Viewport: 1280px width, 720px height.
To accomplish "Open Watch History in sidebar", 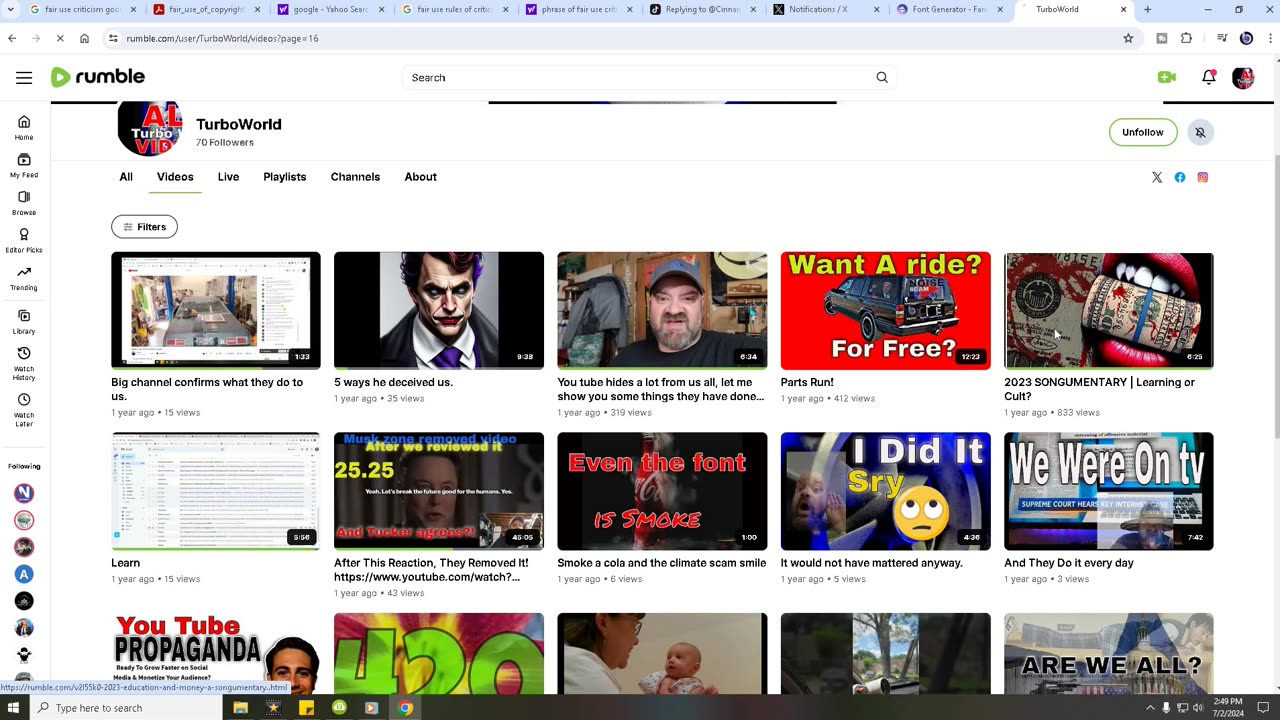I will pos(24,364).
